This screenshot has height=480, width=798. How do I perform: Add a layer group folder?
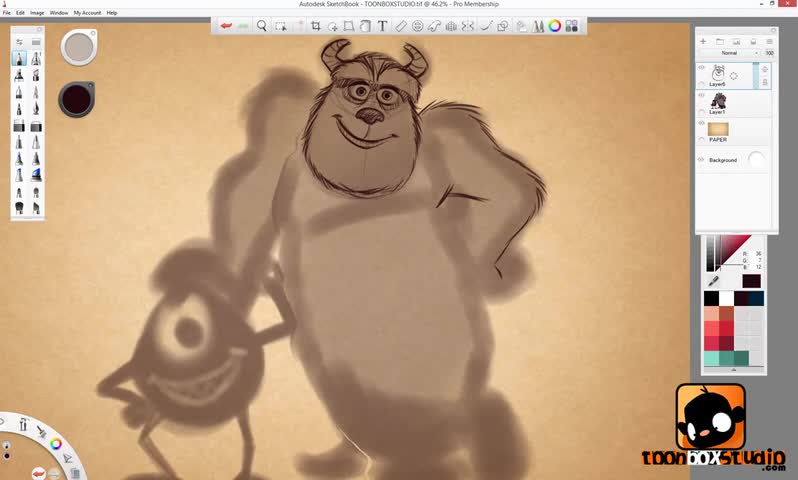point(720,41)
